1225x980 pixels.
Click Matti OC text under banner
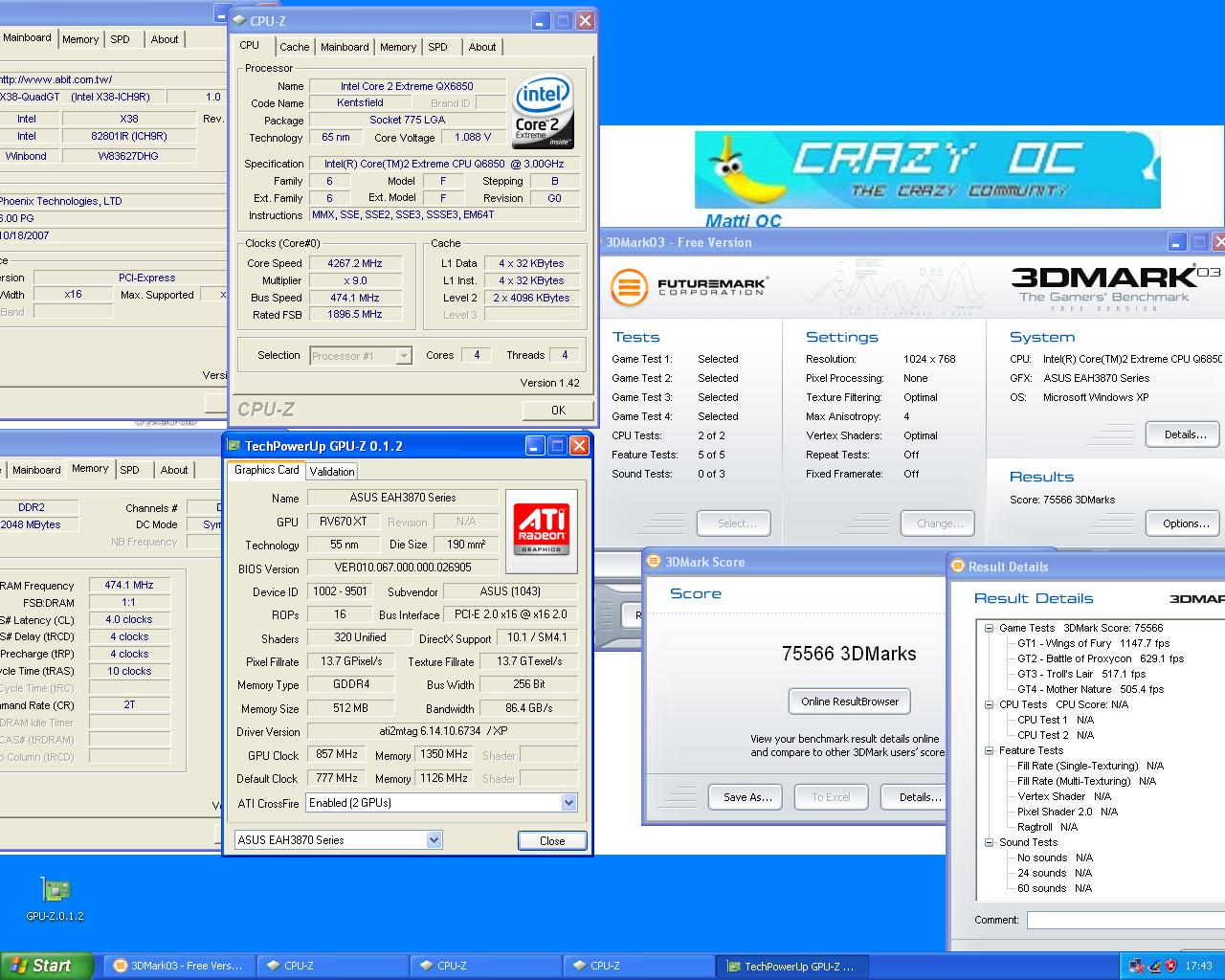coord(743,220)
